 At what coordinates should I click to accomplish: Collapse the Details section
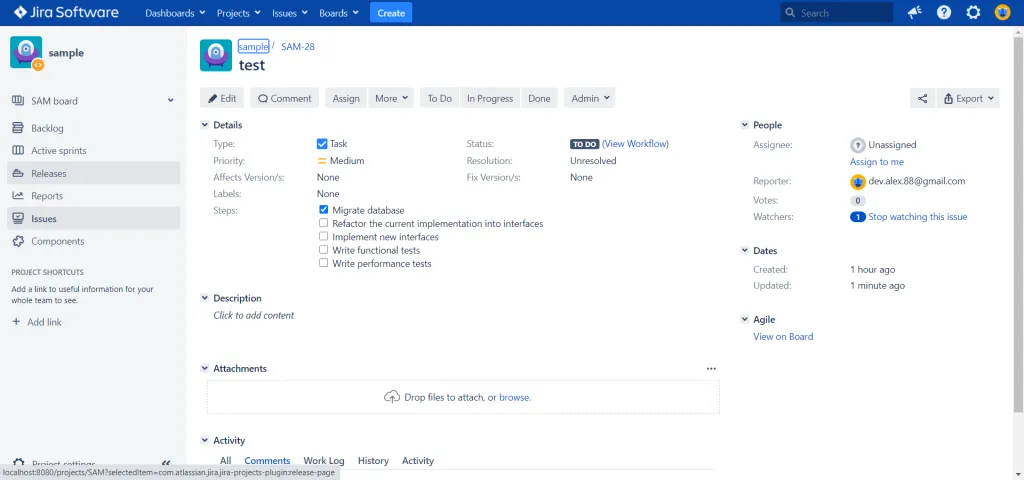pos(204,125)
